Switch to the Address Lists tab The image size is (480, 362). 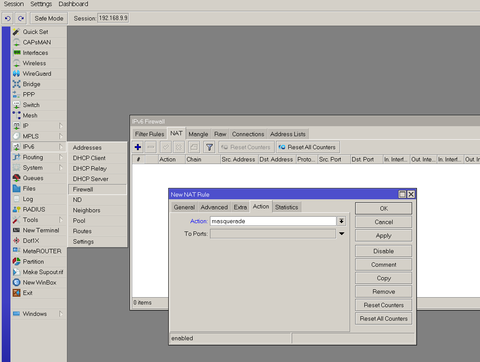[288, 134]
